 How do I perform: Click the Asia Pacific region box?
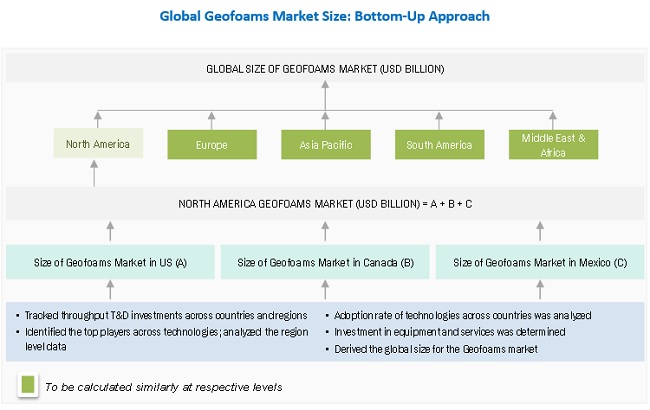(x=325, y=145)
